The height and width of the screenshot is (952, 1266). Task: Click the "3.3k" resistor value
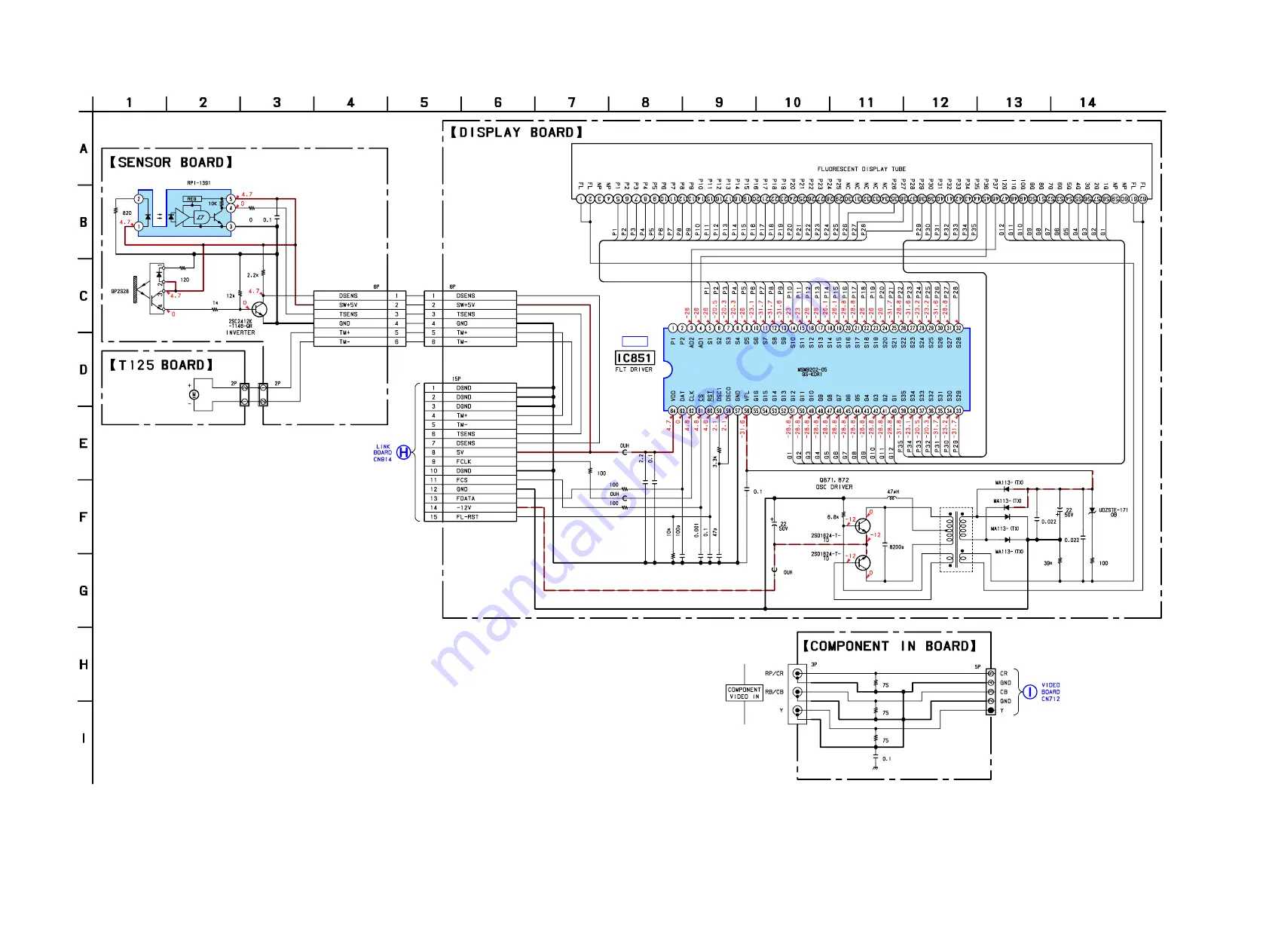(715, 461)
